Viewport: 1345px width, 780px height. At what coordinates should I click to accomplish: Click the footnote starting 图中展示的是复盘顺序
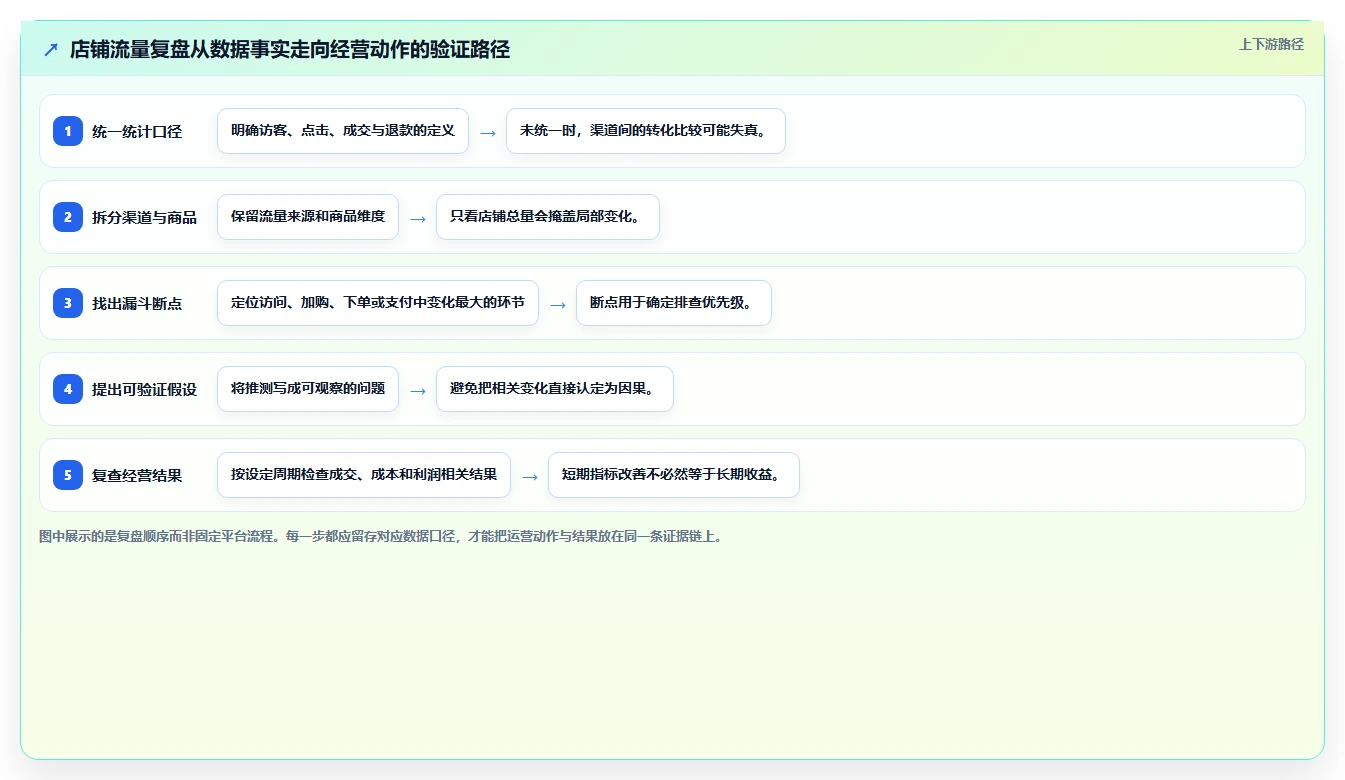pyautogui.click(x=381, y=536)
